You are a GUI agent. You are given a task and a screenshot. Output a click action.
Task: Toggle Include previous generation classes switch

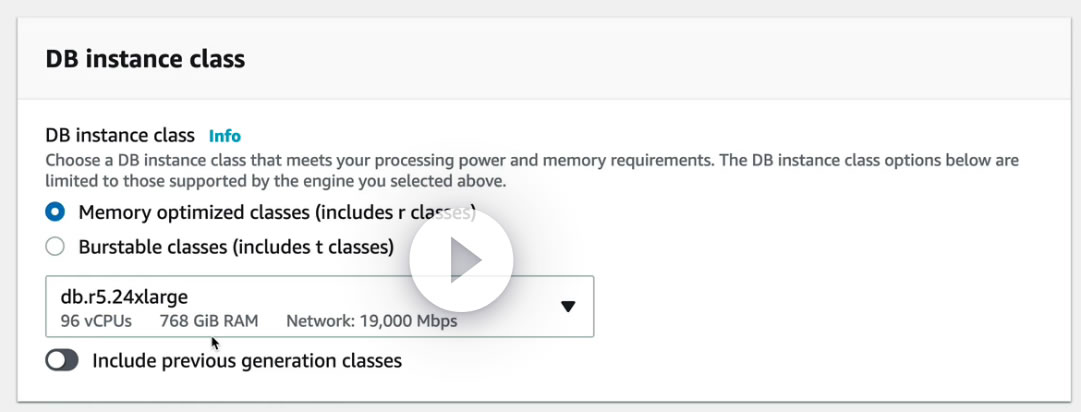[x=62, y=360]
